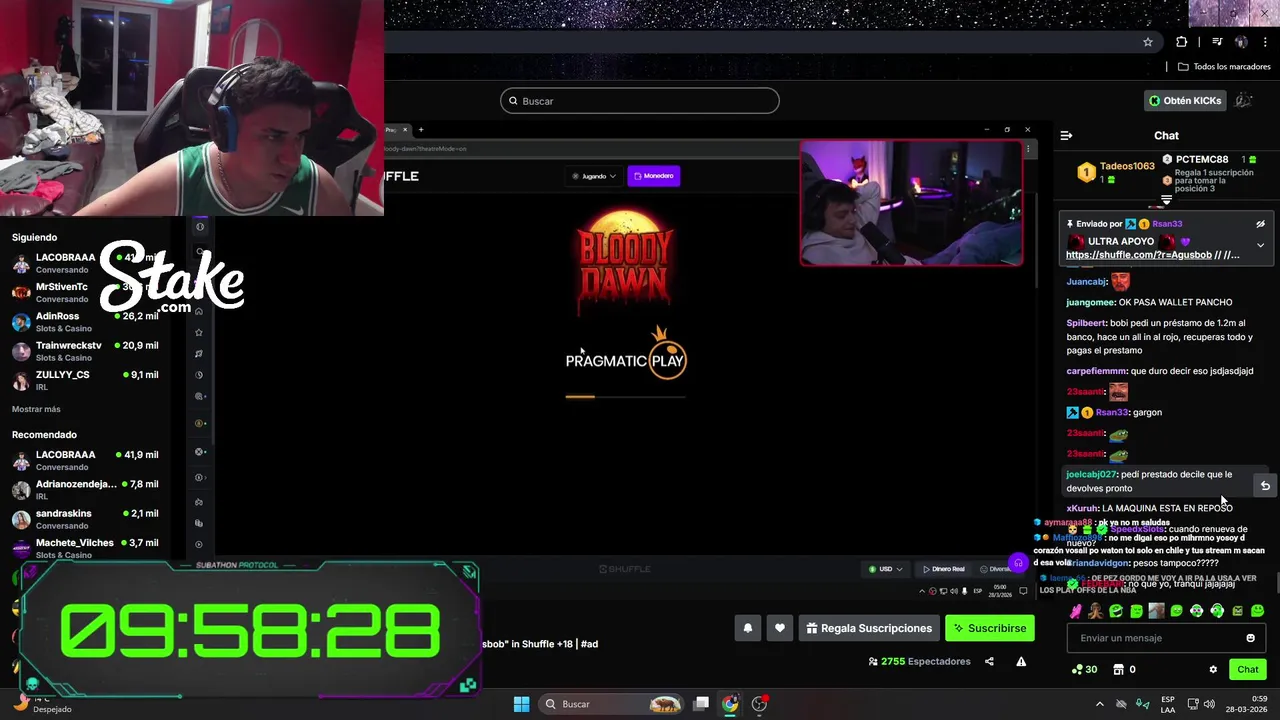1280x720 pixels.
Task: Open Chrome from the taskbar
Action: pyautogui.click(x=731, y=704)
